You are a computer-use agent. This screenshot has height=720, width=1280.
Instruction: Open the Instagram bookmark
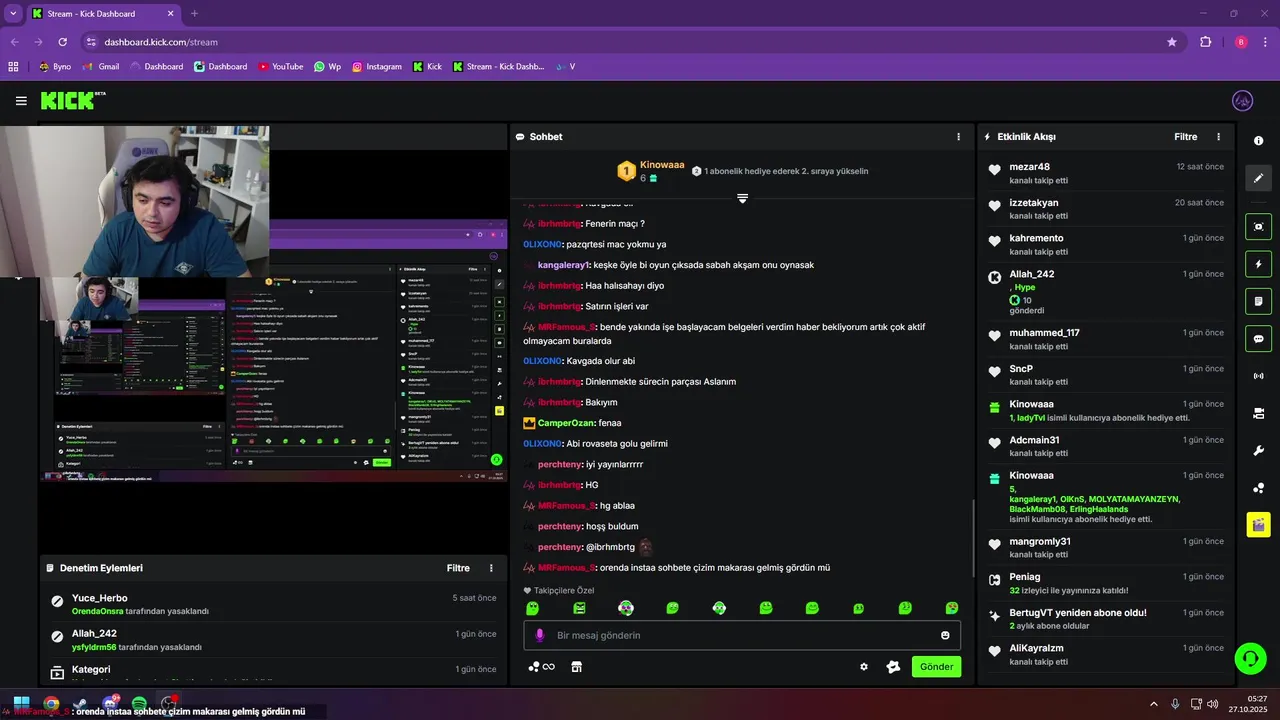[376, 67]
